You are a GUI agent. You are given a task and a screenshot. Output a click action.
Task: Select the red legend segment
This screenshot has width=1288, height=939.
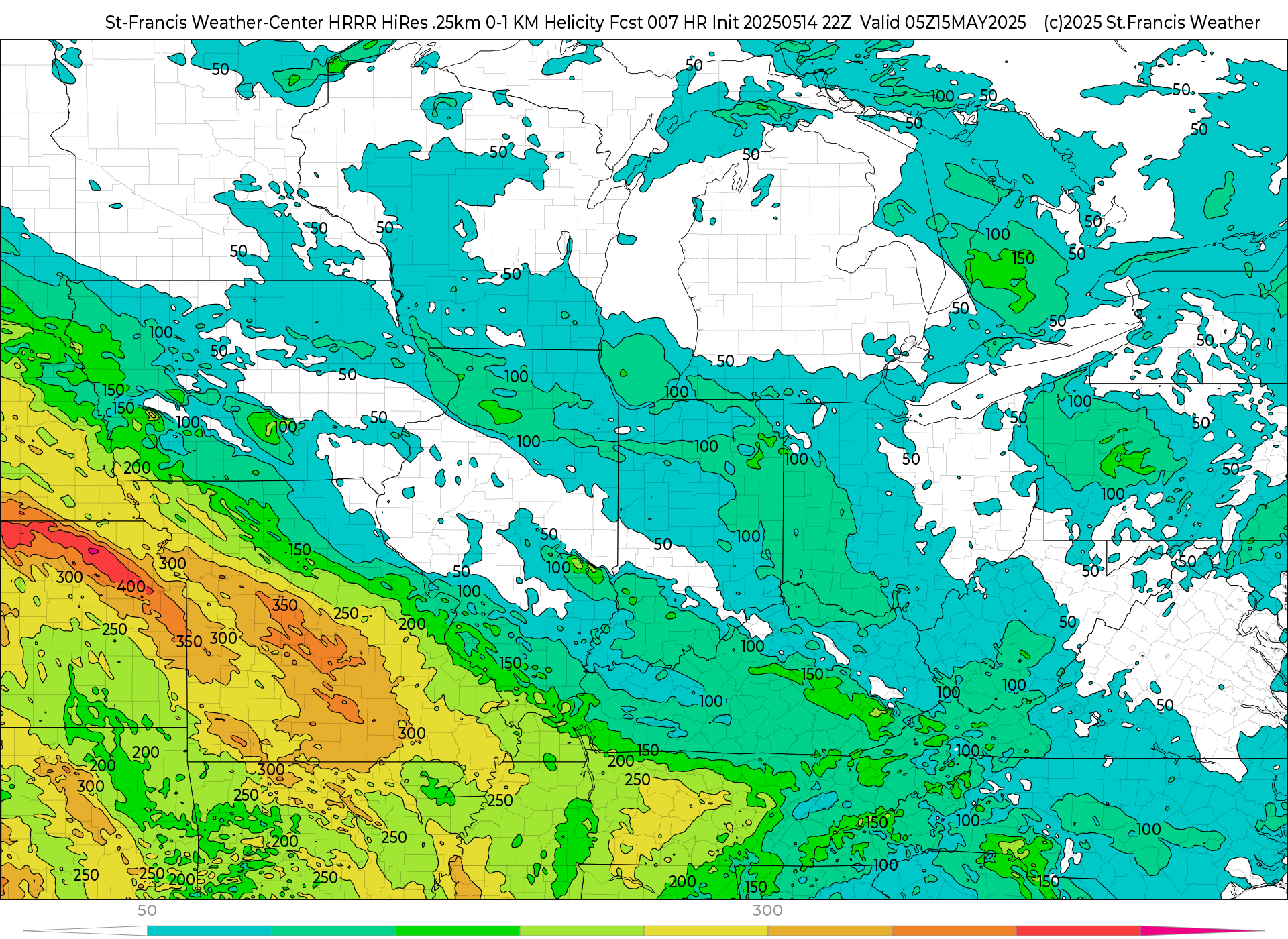[x=1078, y=931]
